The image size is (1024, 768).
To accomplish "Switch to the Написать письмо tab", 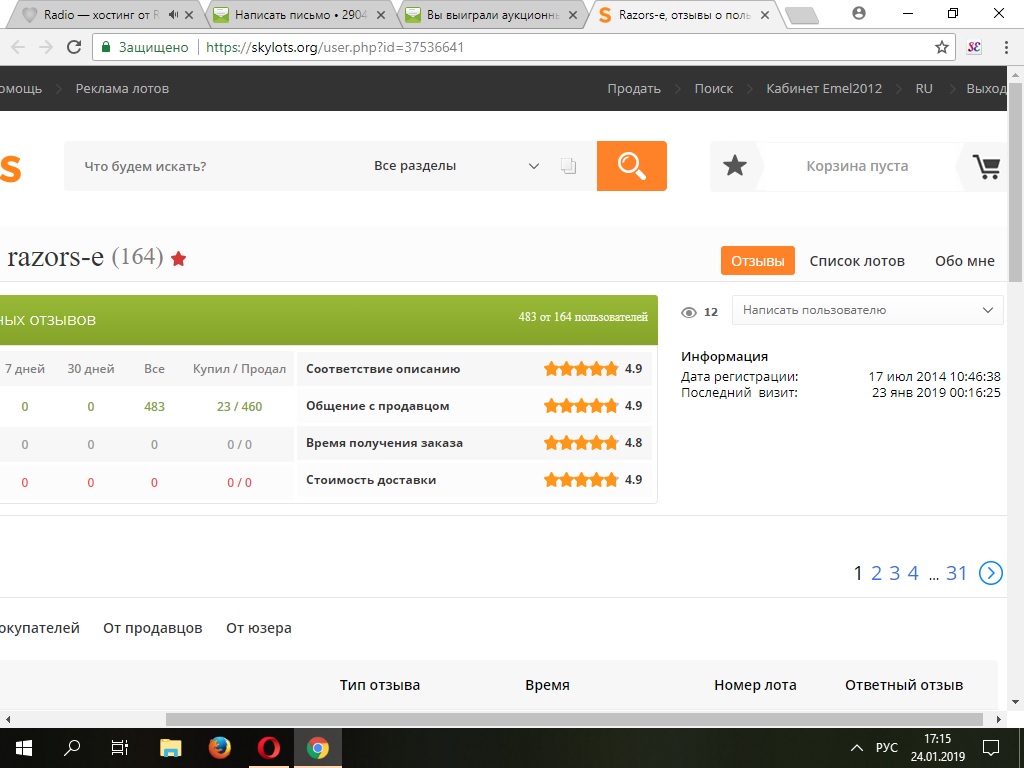I will coord(300,14).
